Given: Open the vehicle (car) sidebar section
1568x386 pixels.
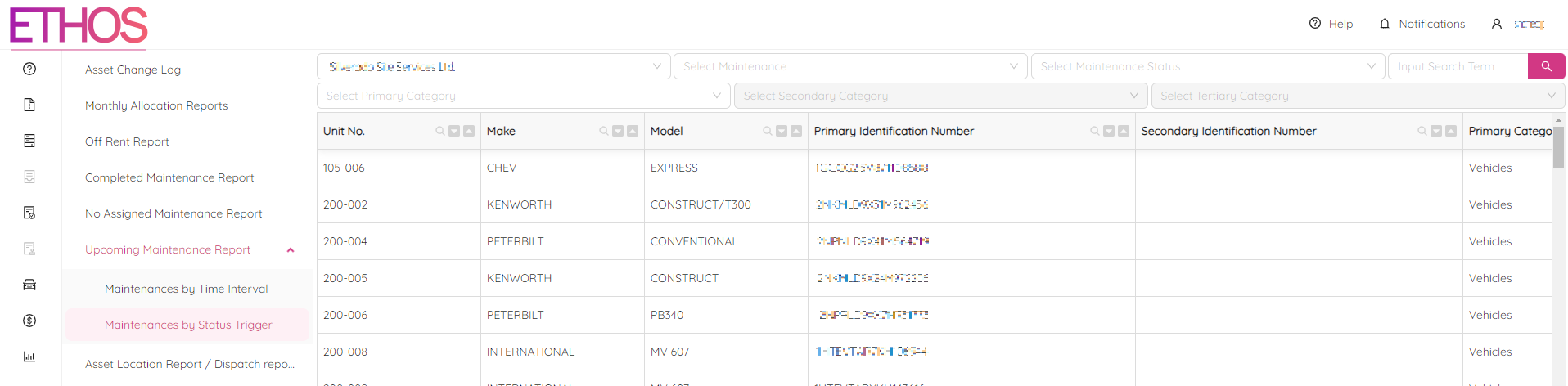Looking at the screenshot, I should (29, 285).
